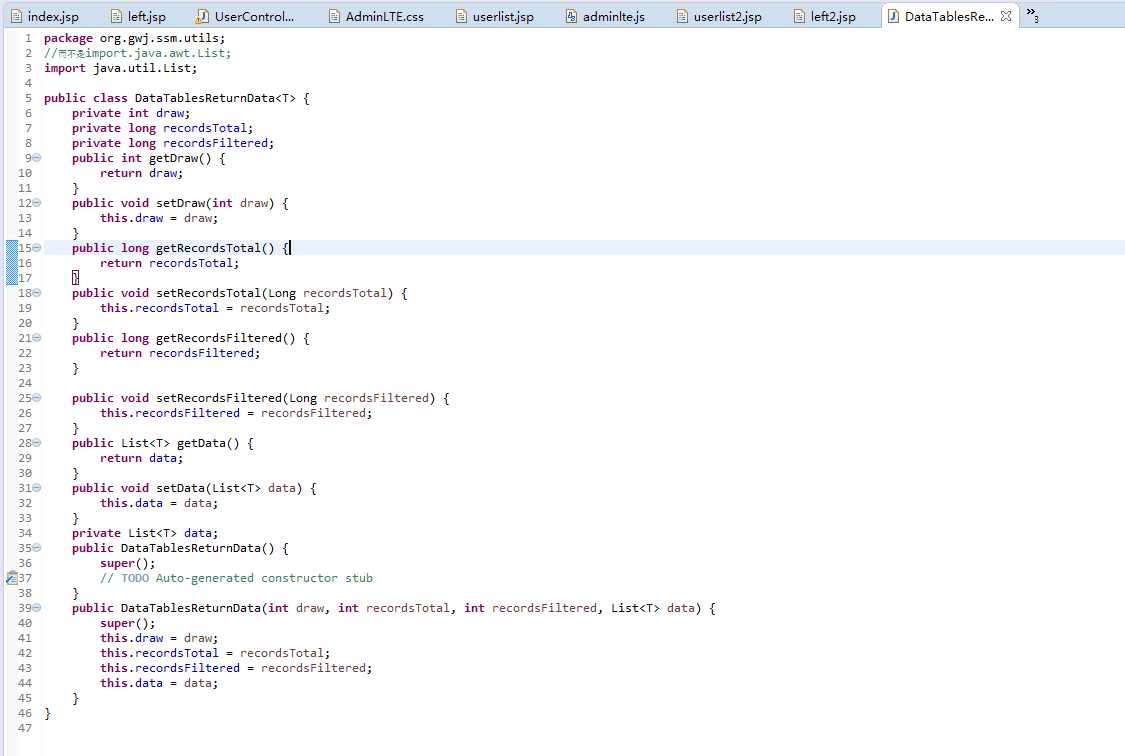
Task: Click the userlist.jsp file icon
Action: [461, 16]
